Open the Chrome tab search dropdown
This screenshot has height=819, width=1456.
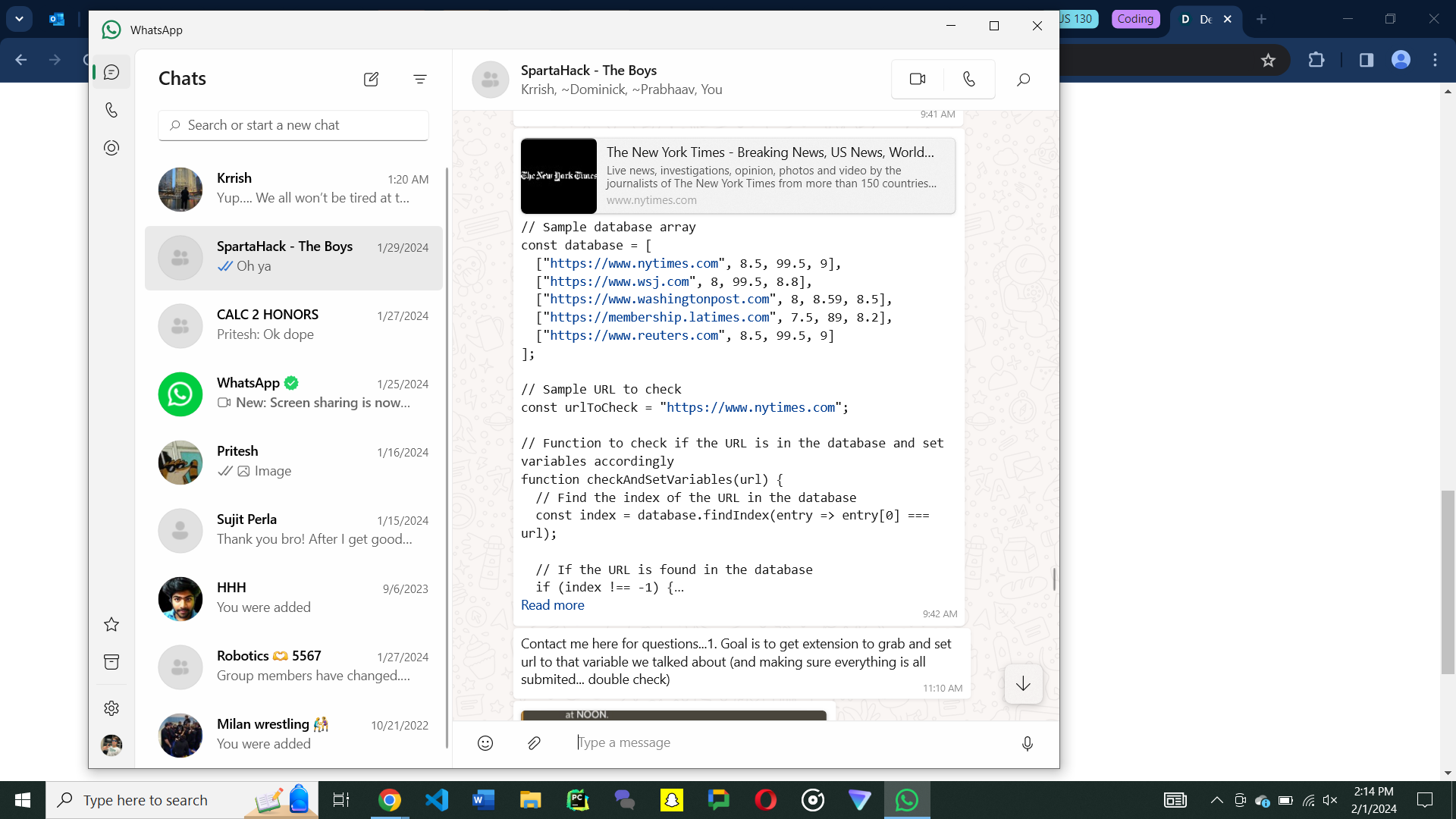tap(19, 19)
